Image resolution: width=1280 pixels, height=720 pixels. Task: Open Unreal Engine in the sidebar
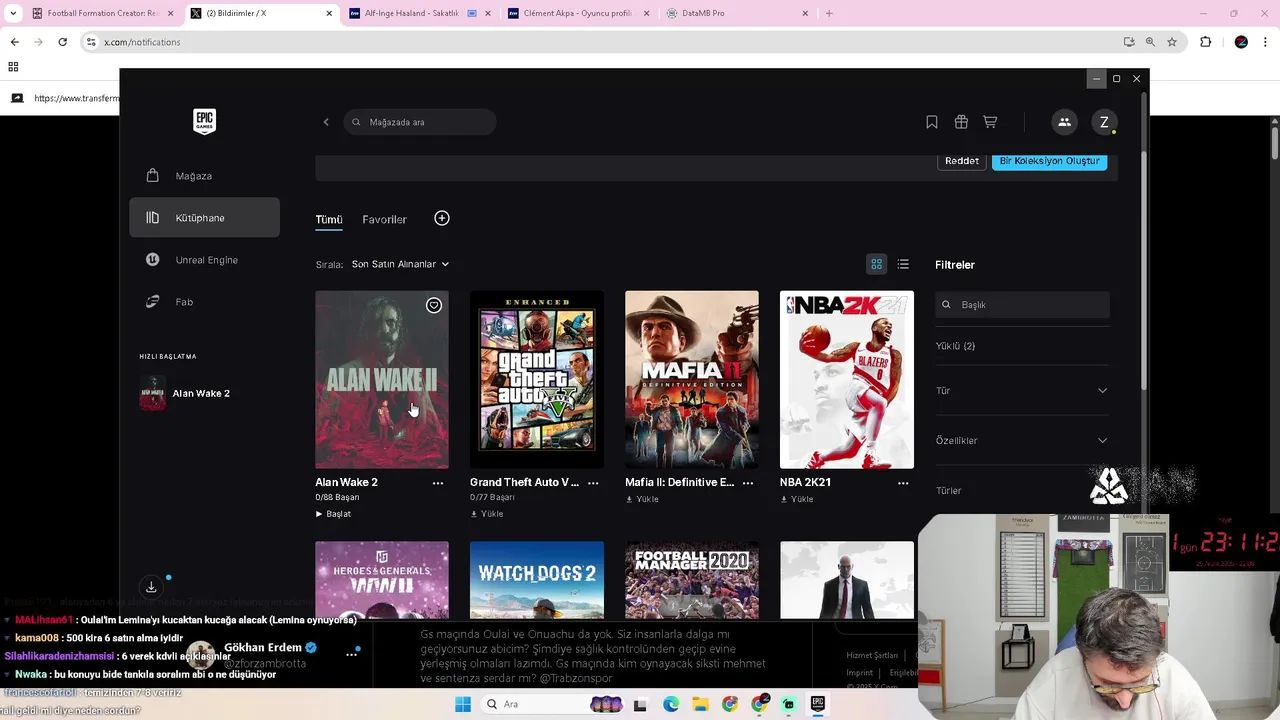pos(204,260)
